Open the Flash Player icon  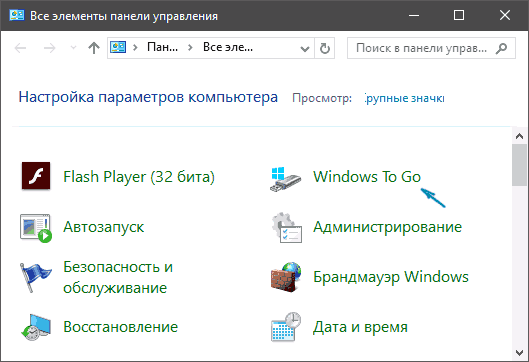[x=36, y=176]
